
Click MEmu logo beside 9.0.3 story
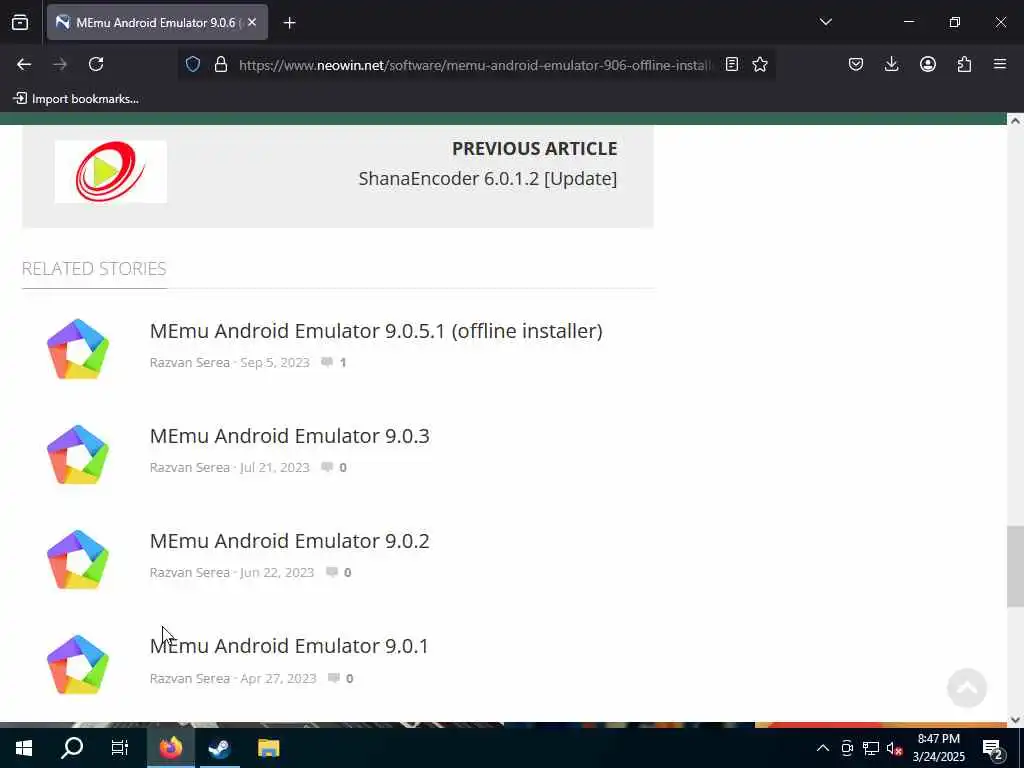[x=78, y=455]
